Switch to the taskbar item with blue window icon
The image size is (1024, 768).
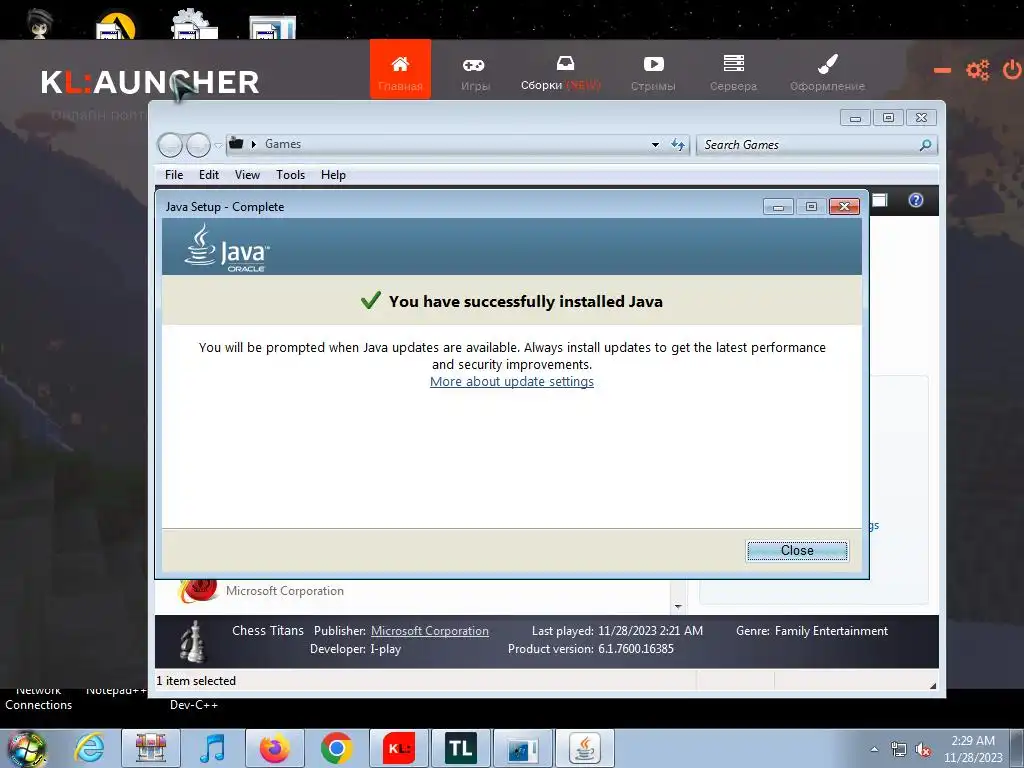click(x=522, y=748)
